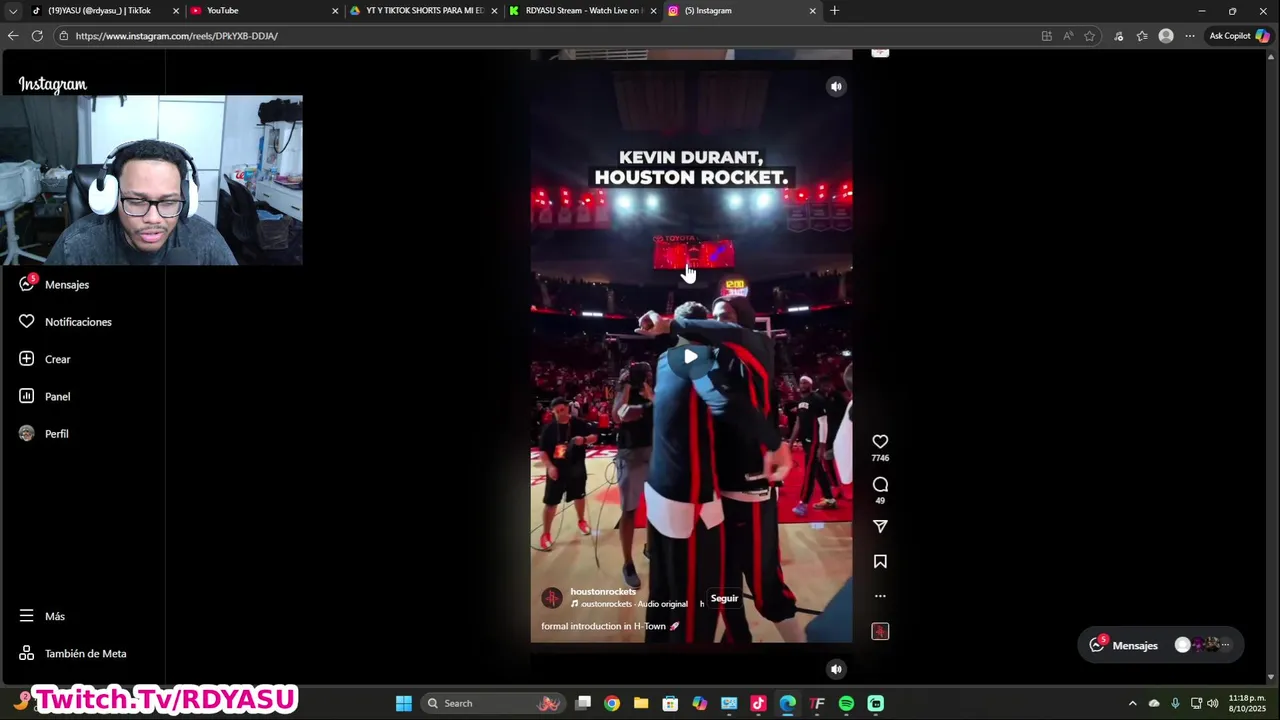Open Edge Settings and more menu
Image resolution: width=1280 pixels, height=720 pixels.
pyautogui.click(x=1190, y=36)
